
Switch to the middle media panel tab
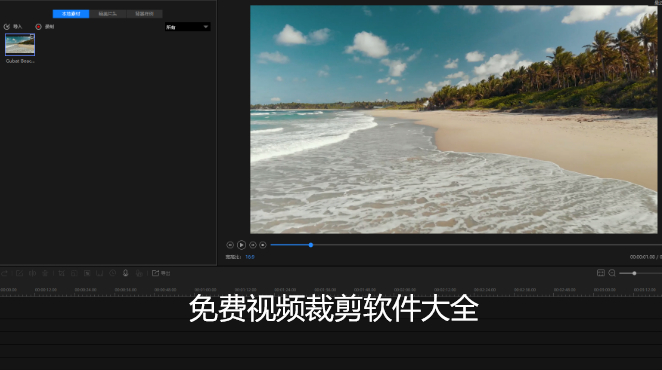click(x=108, y=14)
